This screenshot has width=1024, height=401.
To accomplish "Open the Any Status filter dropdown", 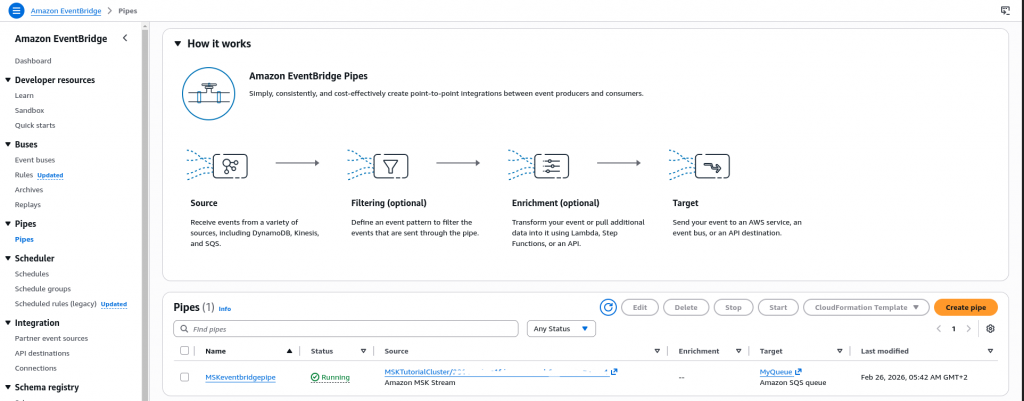I will coord(561,328).
